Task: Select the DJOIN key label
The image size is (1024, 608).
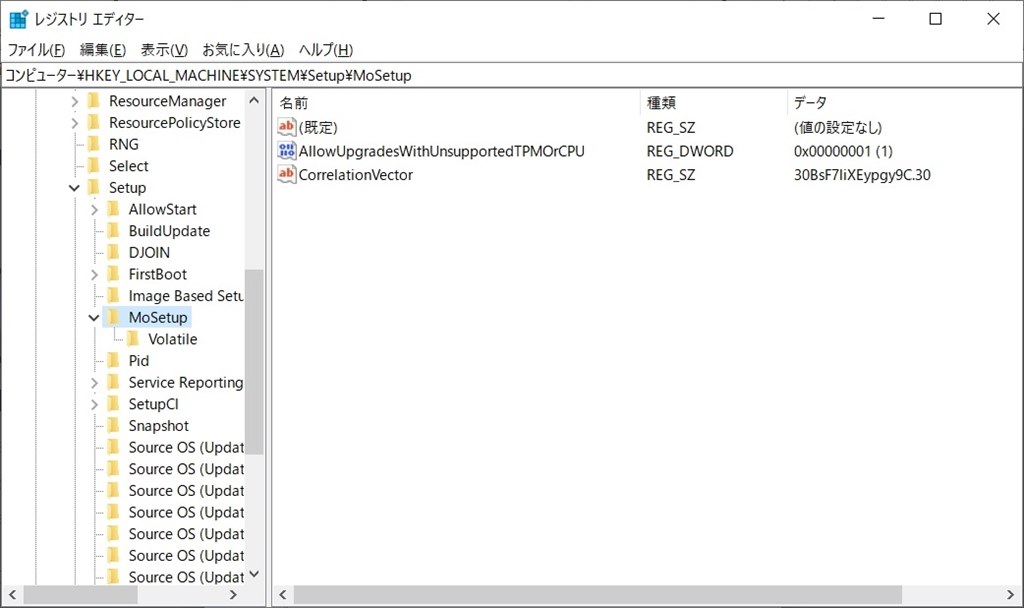Action: [x=149, y=252]
